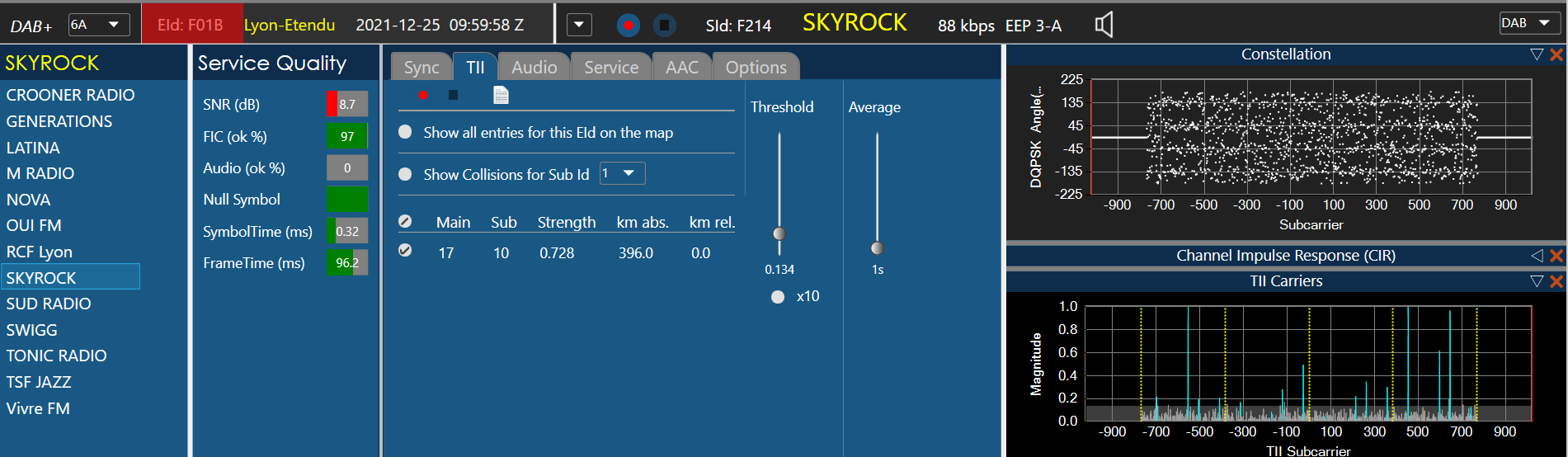Open the TII log document icon

[501, 95]
